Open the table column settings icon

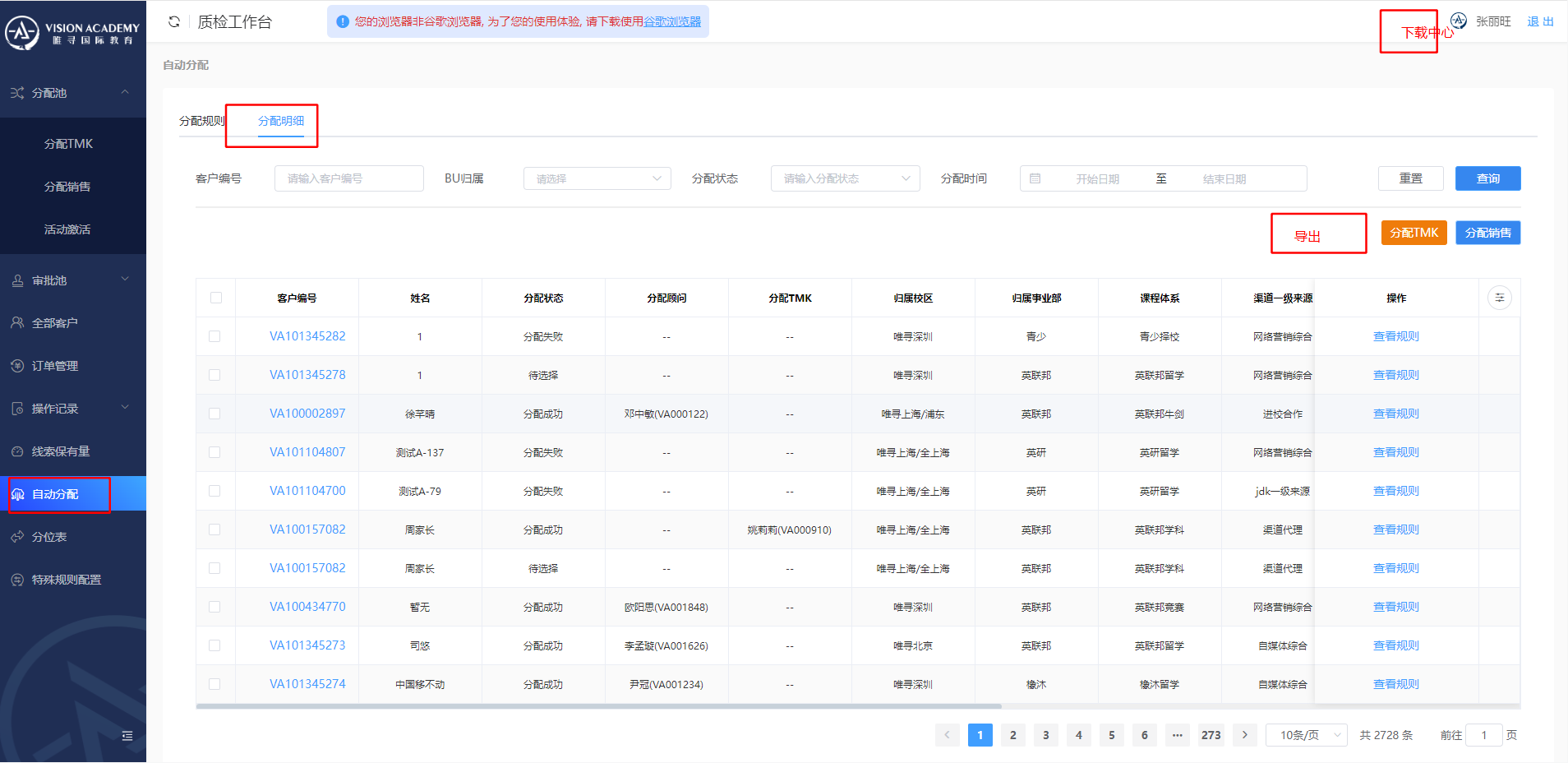click(x=1499, y=298)
